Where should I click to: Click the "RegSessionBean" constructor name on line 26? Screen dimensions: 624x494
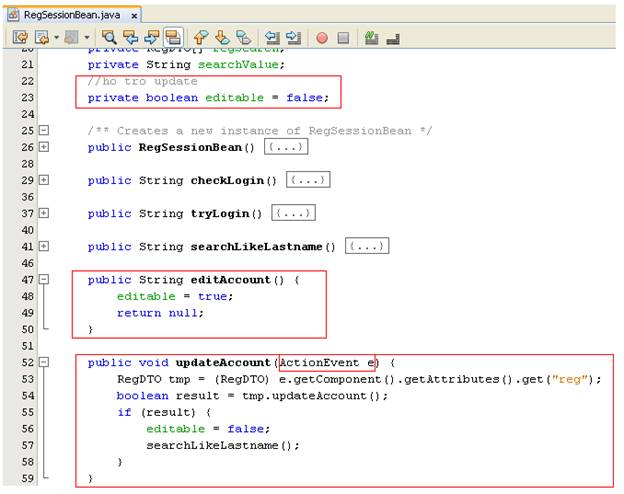click(190, 147)
